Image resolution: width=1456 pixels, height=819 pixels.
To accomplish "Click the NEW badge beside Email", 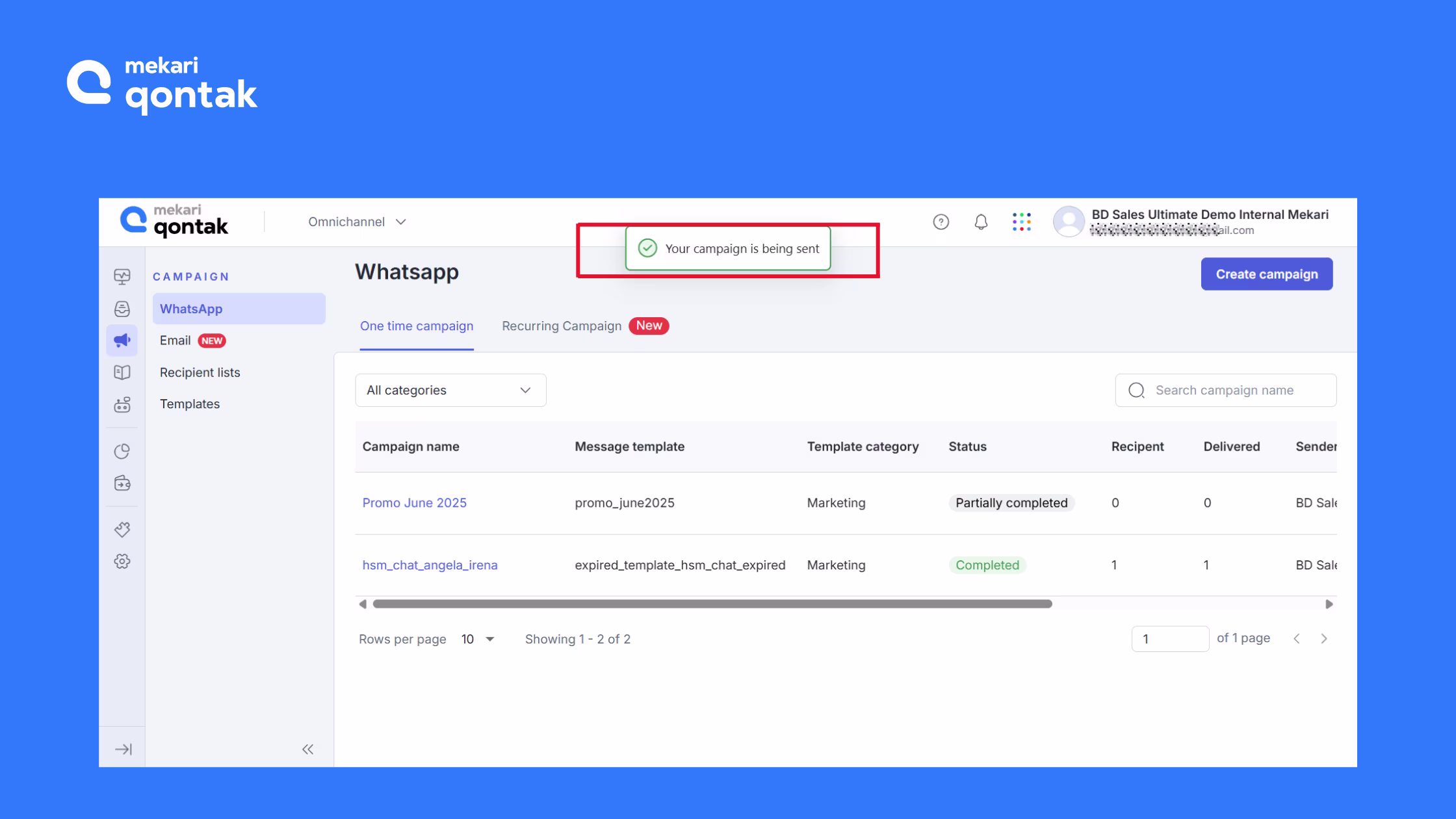I will point(211,341).
